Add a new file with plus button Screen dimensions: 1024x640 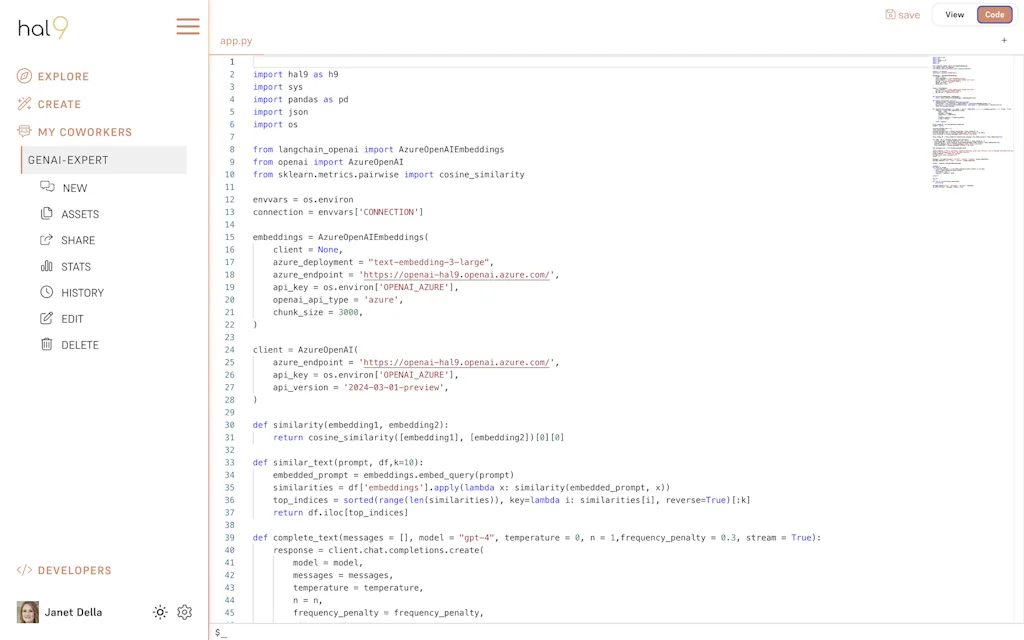[1004, 41]
